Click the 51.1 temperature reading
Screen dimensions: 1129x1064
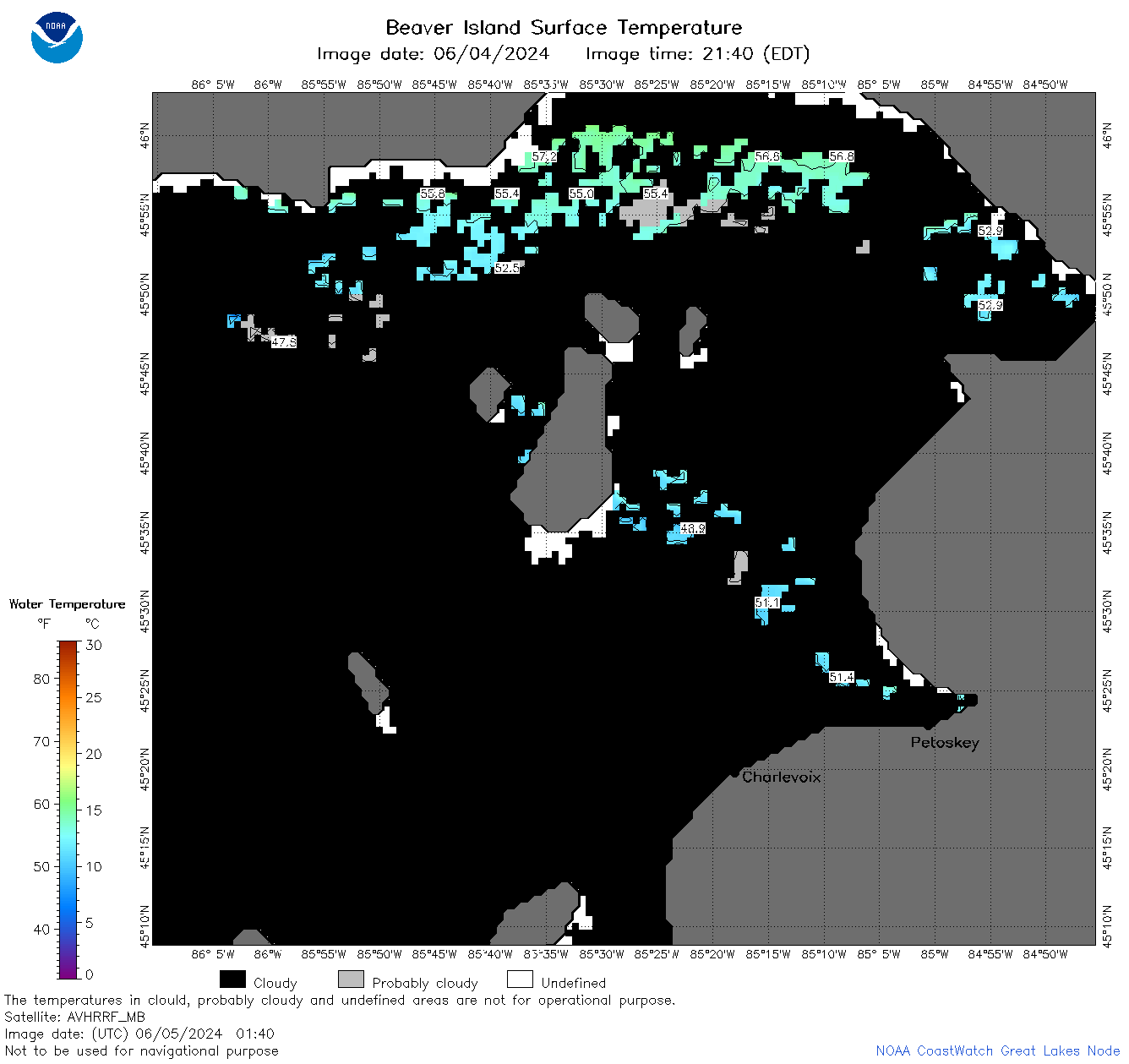[767, 603]
